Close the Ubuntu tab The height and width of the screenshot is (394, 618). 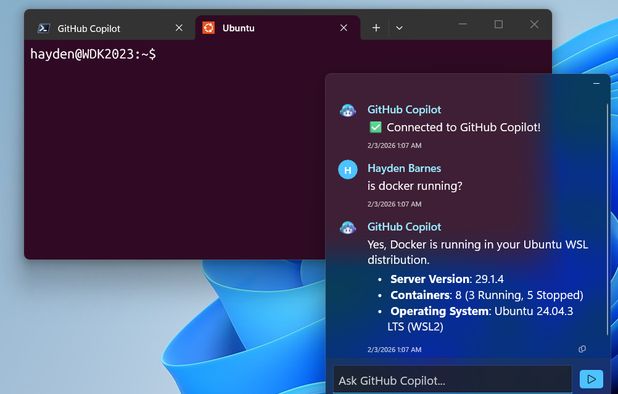click(x=344, y=28)
